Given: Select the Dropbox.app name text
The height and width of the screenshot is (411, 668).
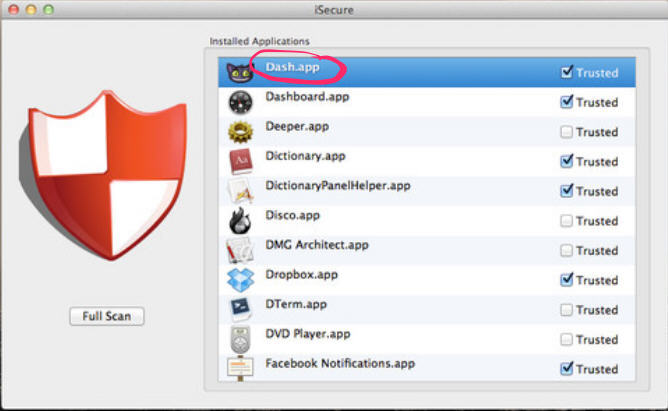Looking at the screenshot, I should [302, 275].
